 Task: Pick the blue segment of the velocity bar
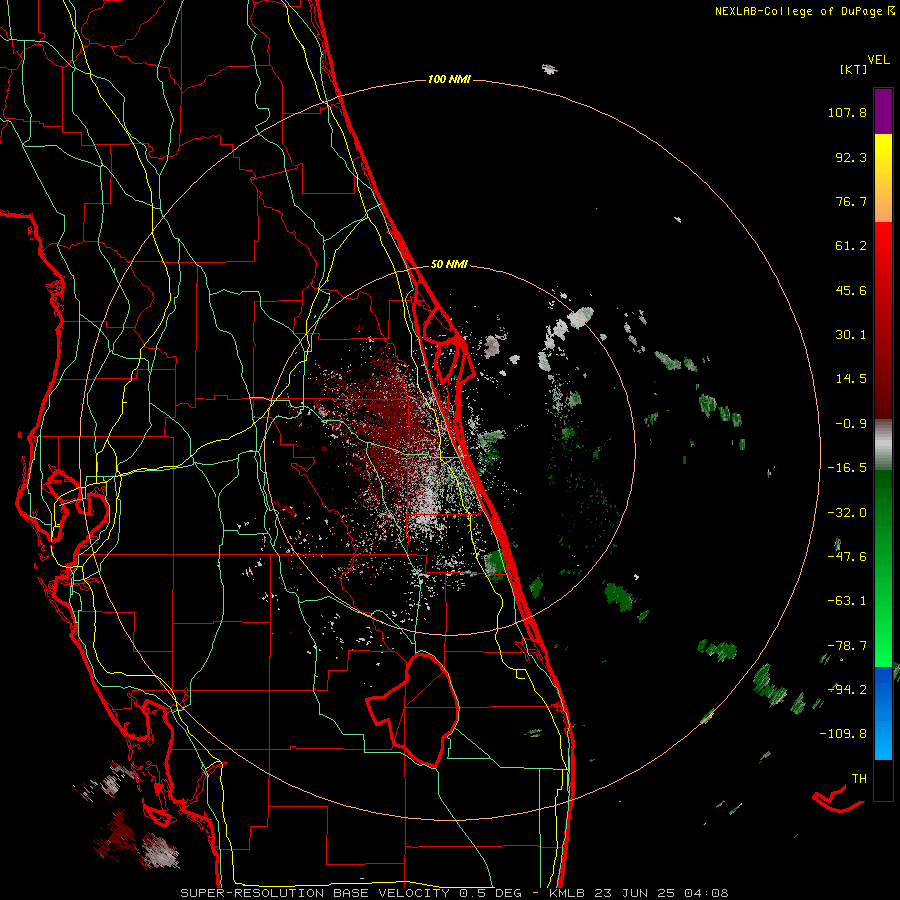click(x=883, y=713)
